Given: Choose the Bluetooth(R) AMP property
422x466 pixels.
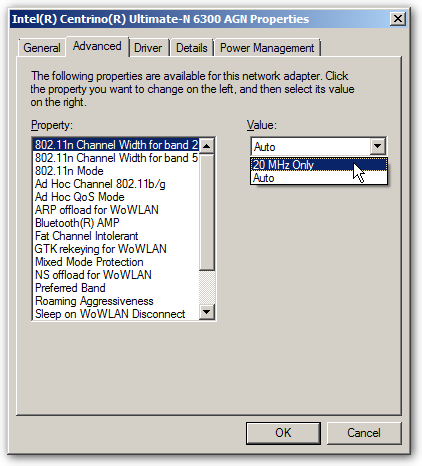Looking at the screenshot, I should pyautogui.click(x=116, y=223).
